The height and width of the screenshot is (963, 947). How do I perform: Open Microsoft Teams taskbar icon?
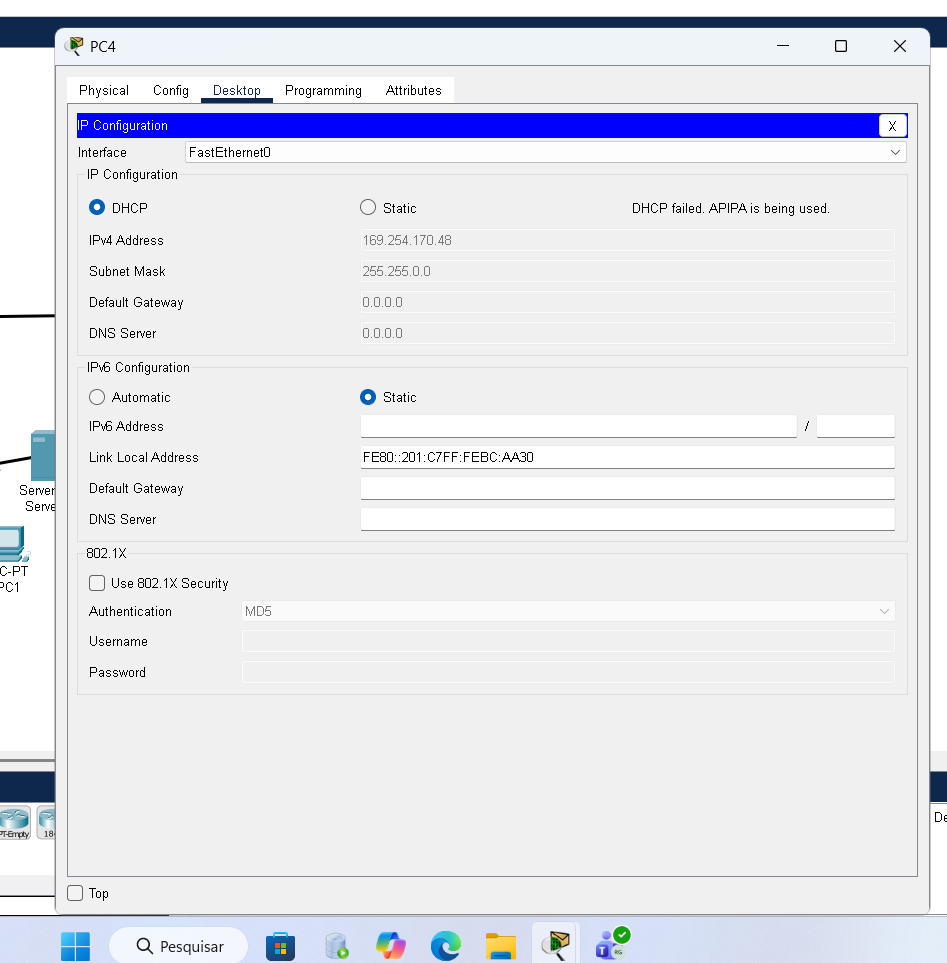[610, 945]
